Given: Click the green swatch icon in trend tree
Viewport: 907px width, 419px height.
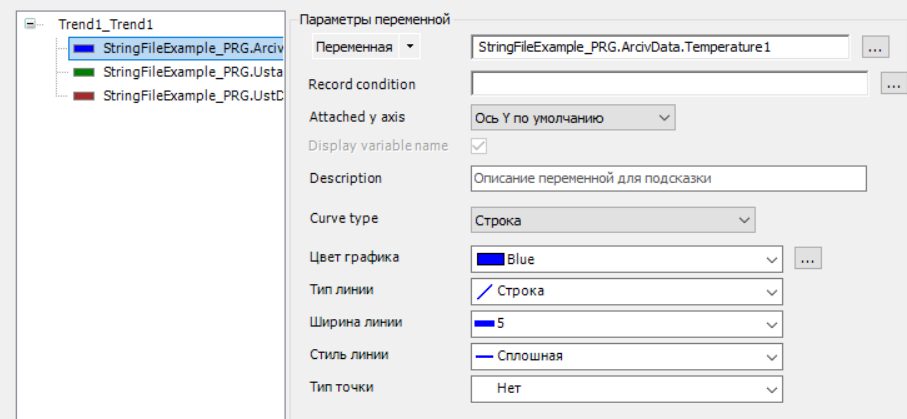Looking at the screenshot, I should click(x=84, y=72).
